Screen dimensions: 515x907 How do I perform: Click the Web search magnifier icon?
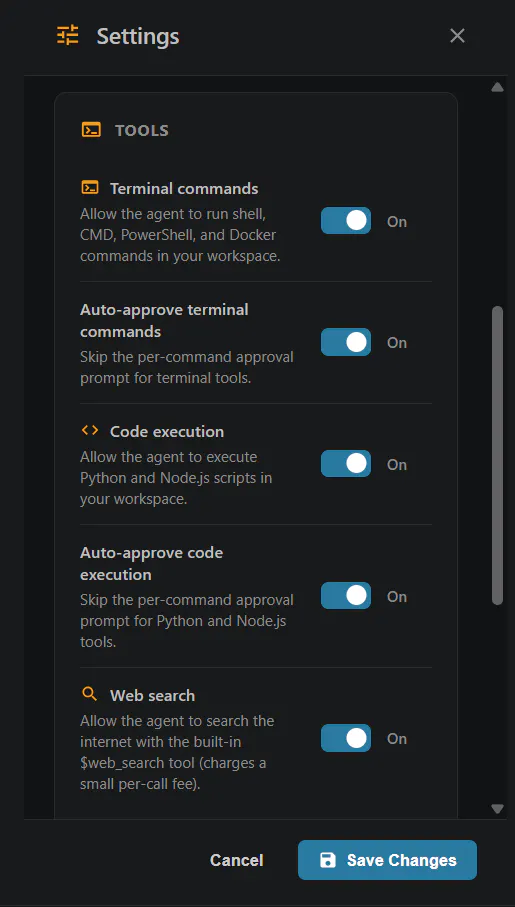tap(89, 694)
